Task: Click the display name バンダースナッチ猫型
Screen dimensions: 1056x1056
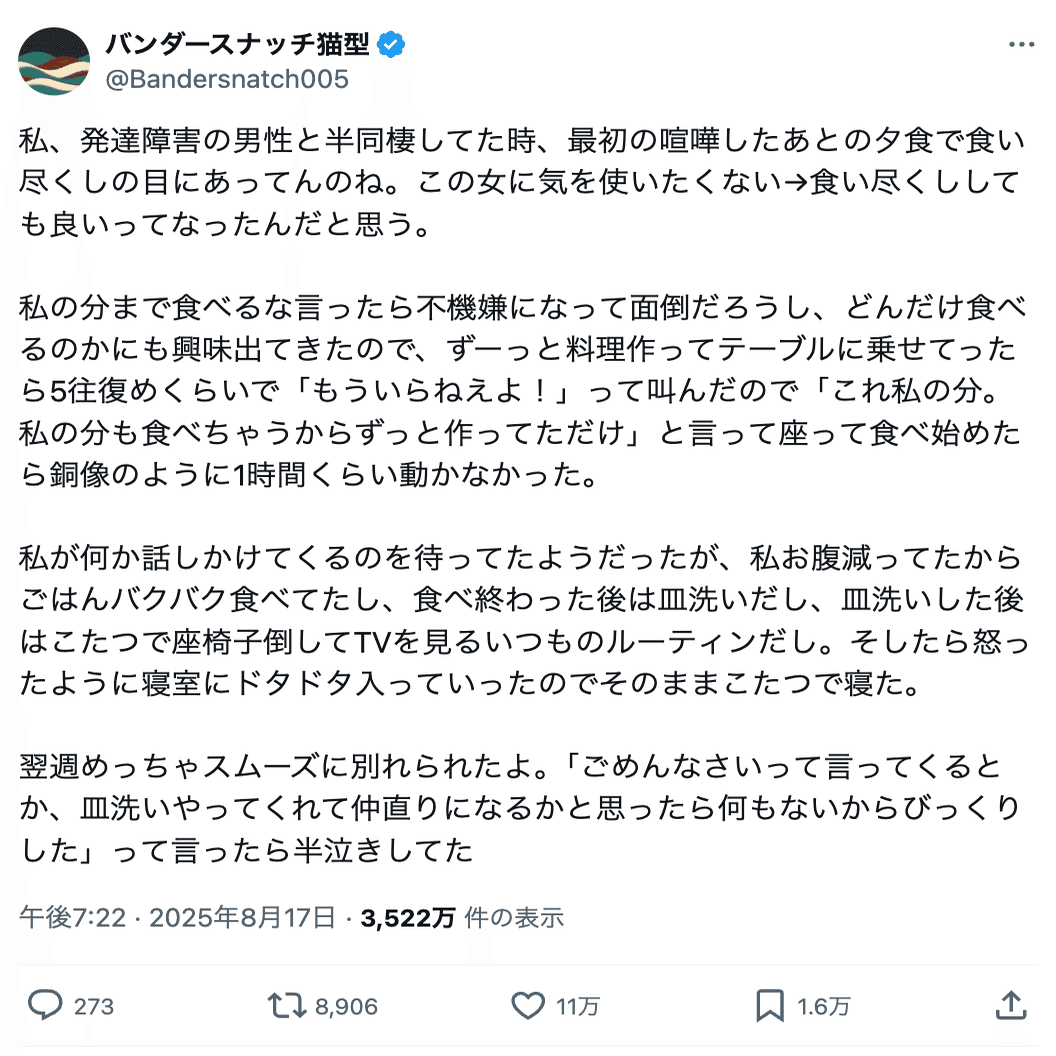Action: (x=237, y=45)
